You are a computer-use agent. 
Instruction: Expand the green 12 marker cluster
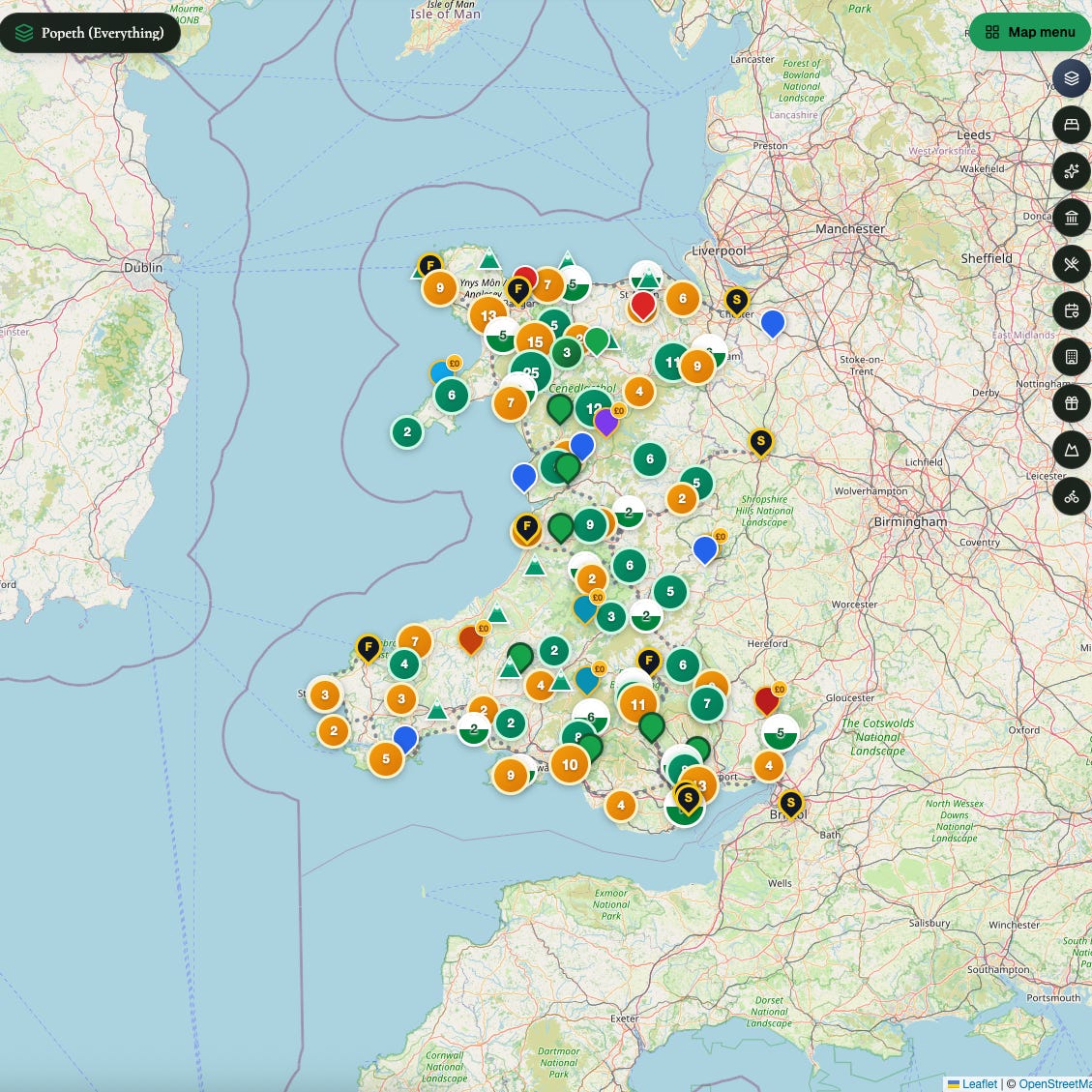[593, 409]
